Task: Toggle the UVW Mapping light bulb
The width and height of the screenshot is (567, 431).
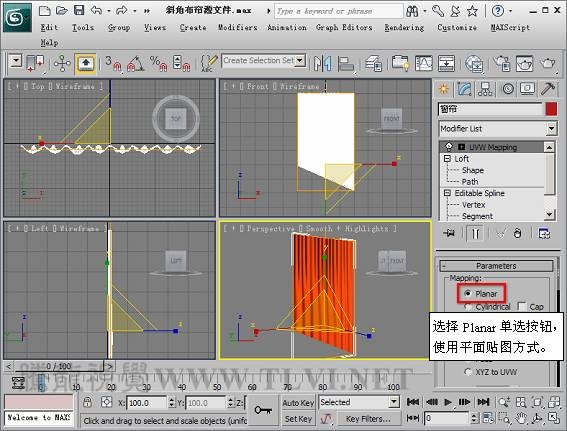Action: coord(449,147)
